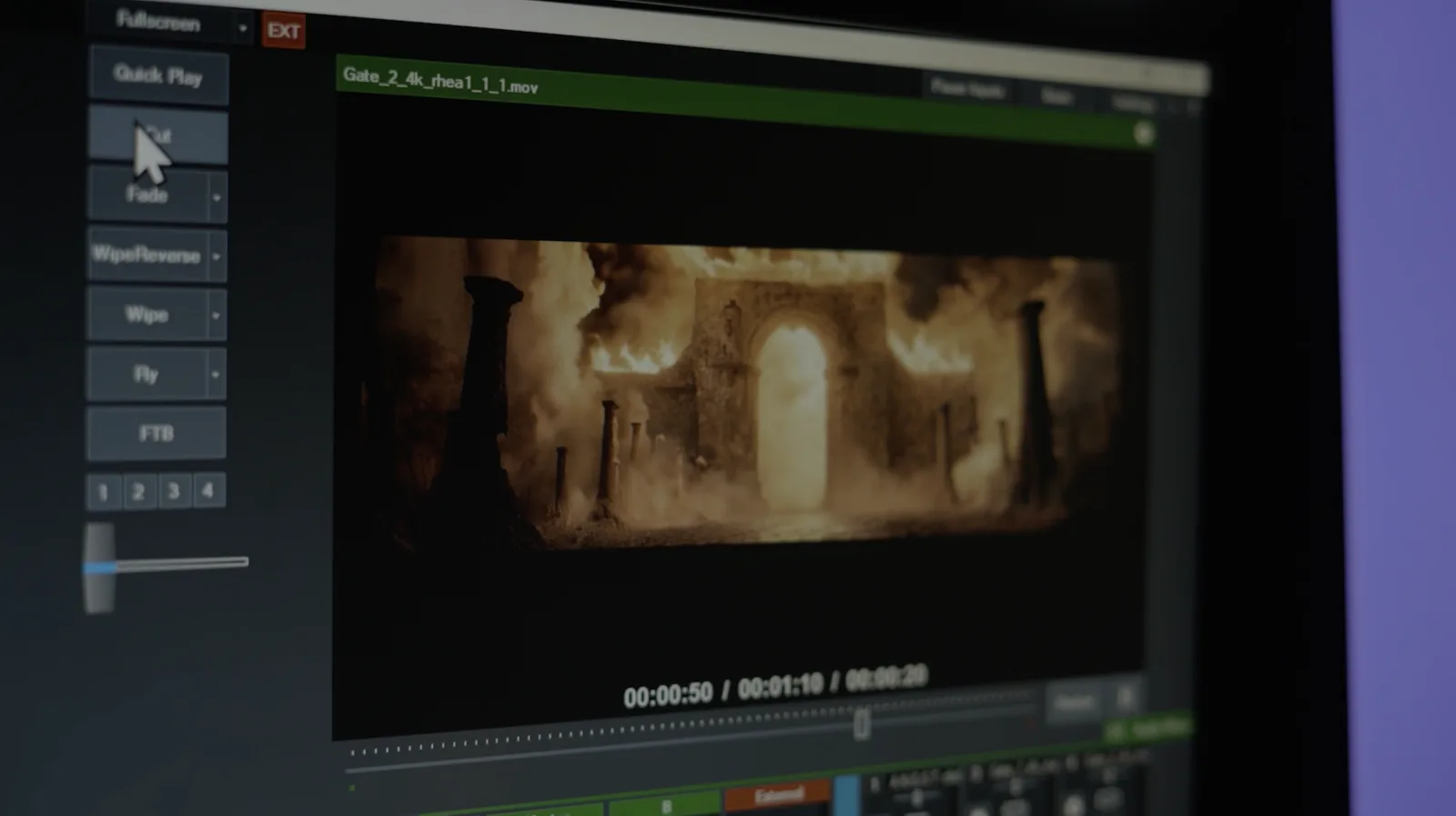Toggle the FTB fade-to-black button
Viewport: 1456px width, 816px height.
(157, 433)
